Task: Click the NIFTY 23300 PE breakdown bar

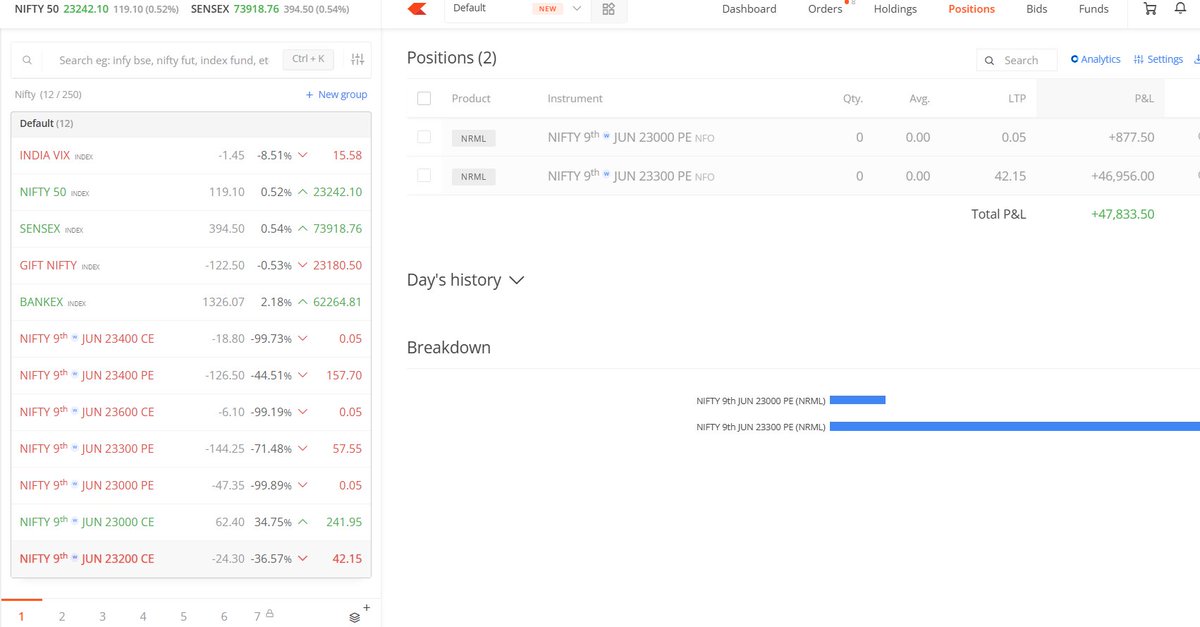Action: [1015, 427]
